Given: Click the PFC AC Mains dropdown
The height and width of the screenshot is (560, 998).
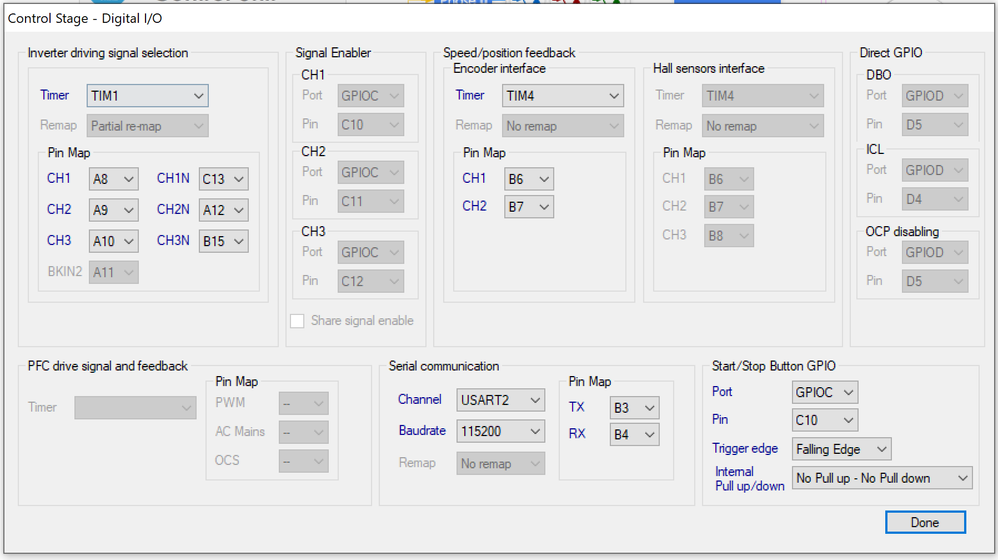Looking at the screenshot, I should (x=304, y=433).
